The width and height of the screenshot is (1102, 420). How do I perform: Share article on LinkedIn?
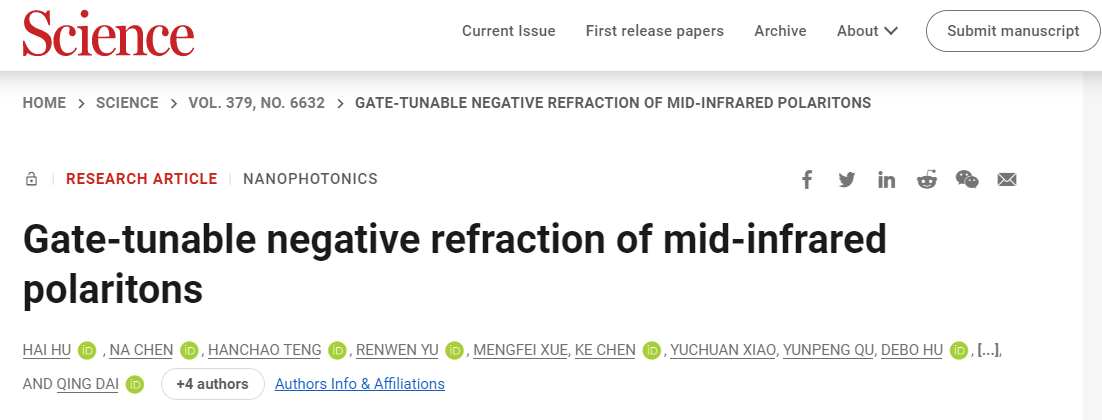[x=887, y=180]
